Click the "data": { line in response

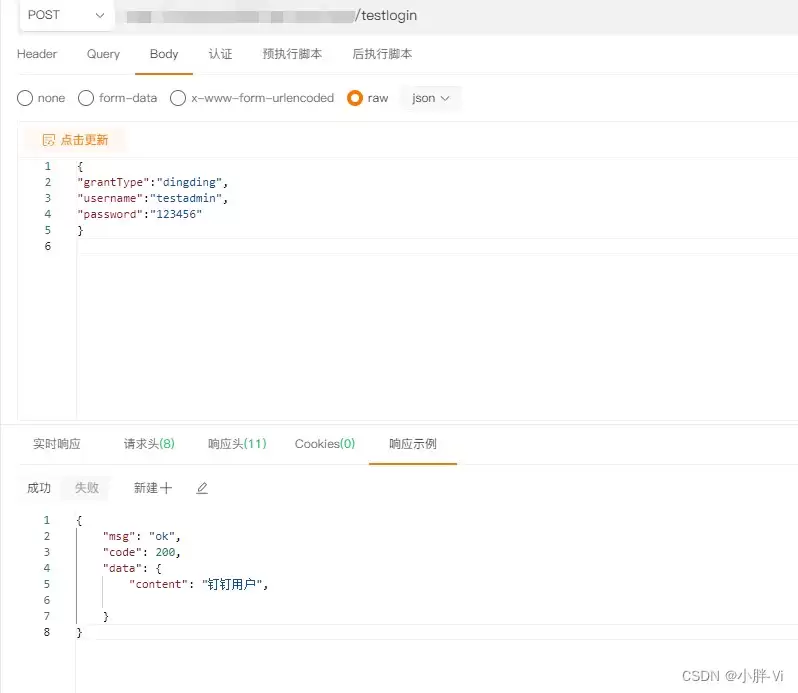[132, 568]
